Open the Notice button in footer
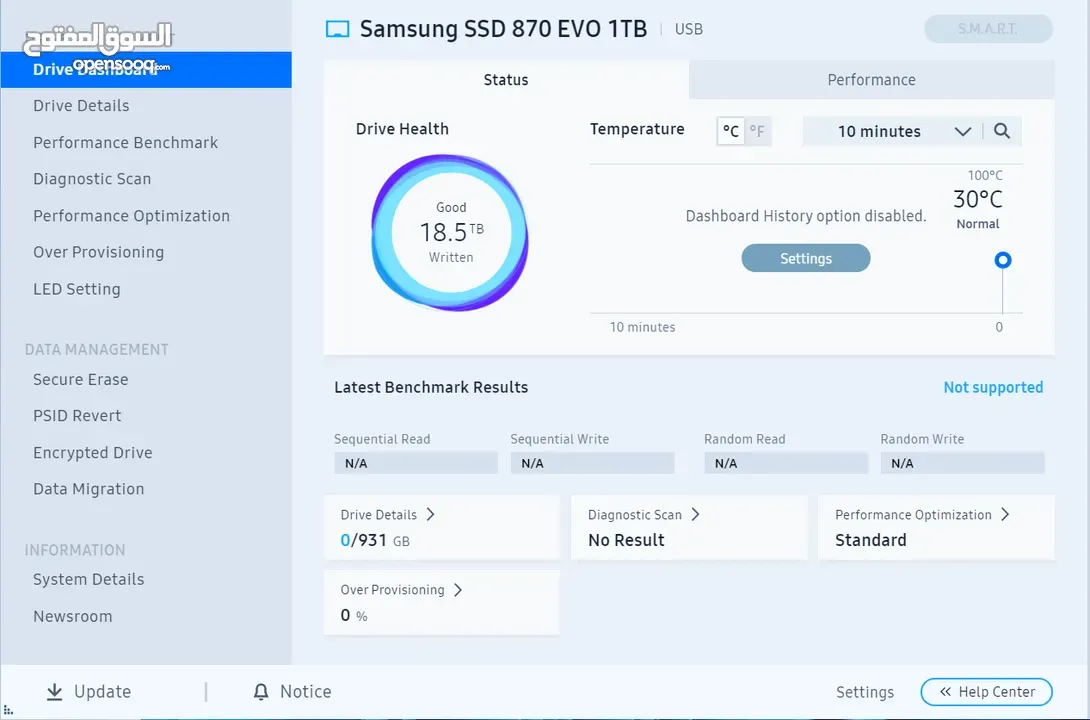1090x720 pixels. (292, 692)
